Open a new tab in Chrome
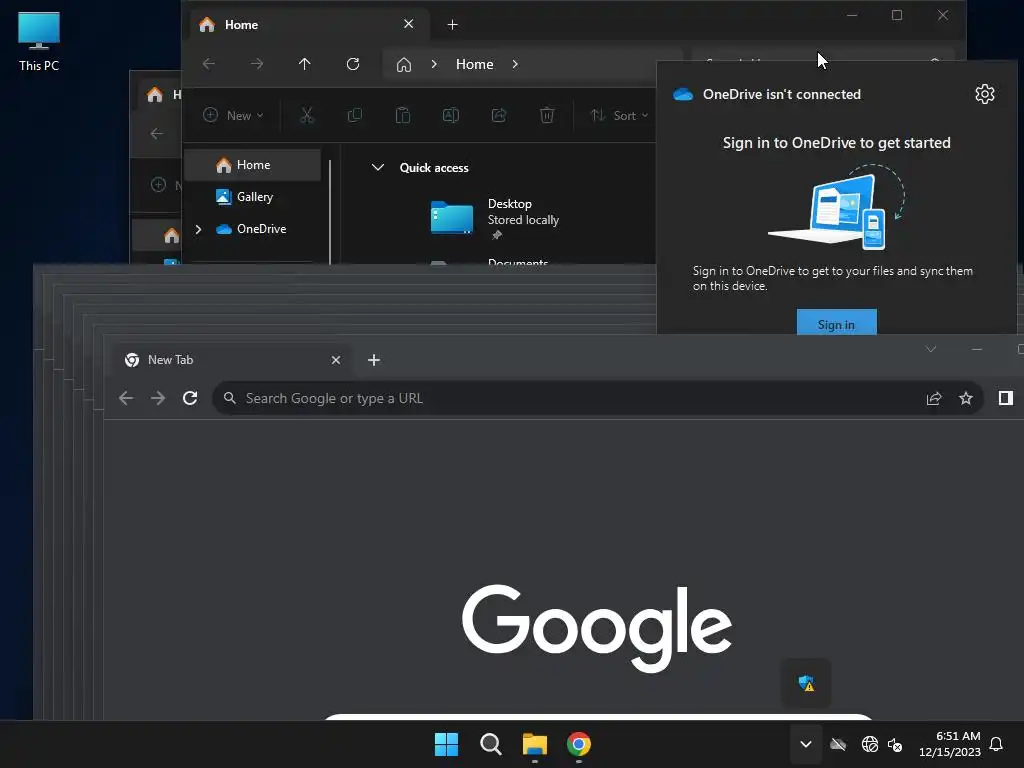 (374, 360)
